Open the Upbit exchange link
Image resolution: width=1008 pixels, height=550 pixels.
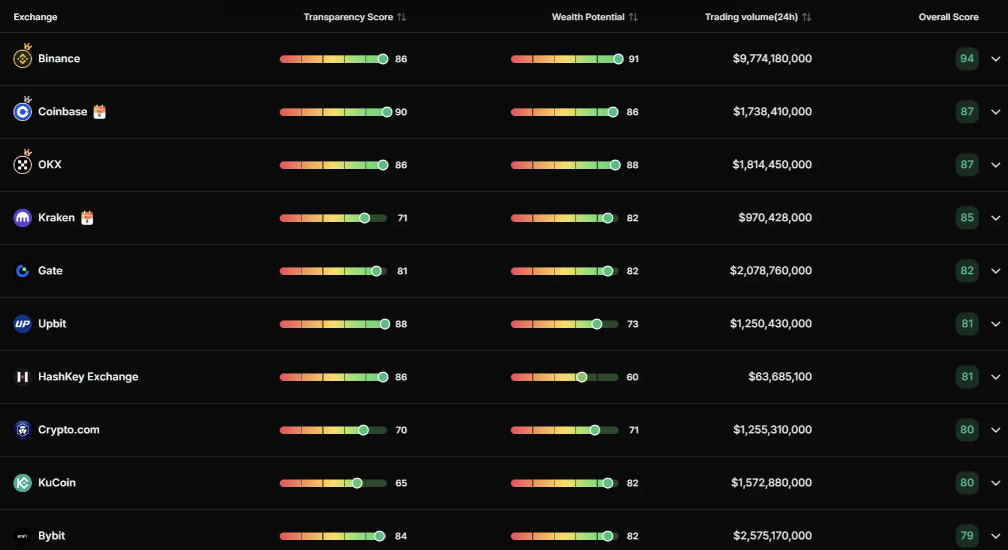click(x=52, y=324)
